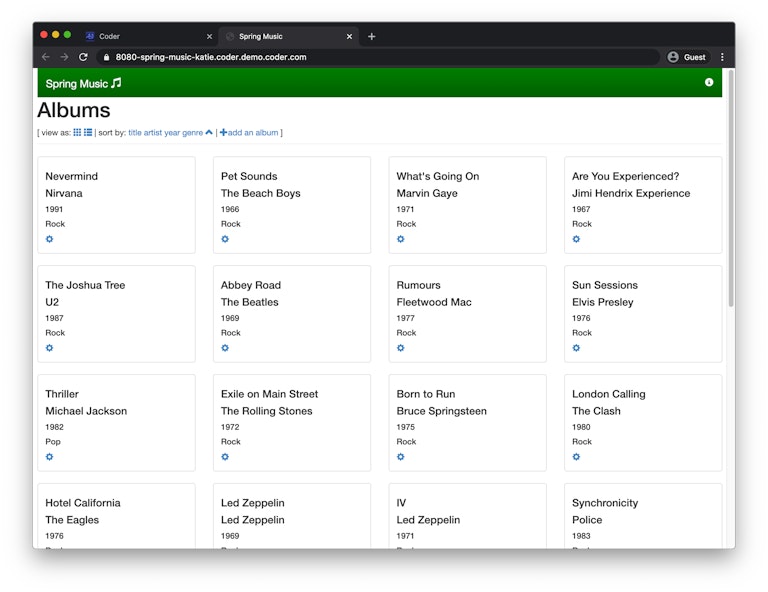This screenshot has width=768, height=592.
Task: Click the Nirvana artist name
Action: coord(64,193)
